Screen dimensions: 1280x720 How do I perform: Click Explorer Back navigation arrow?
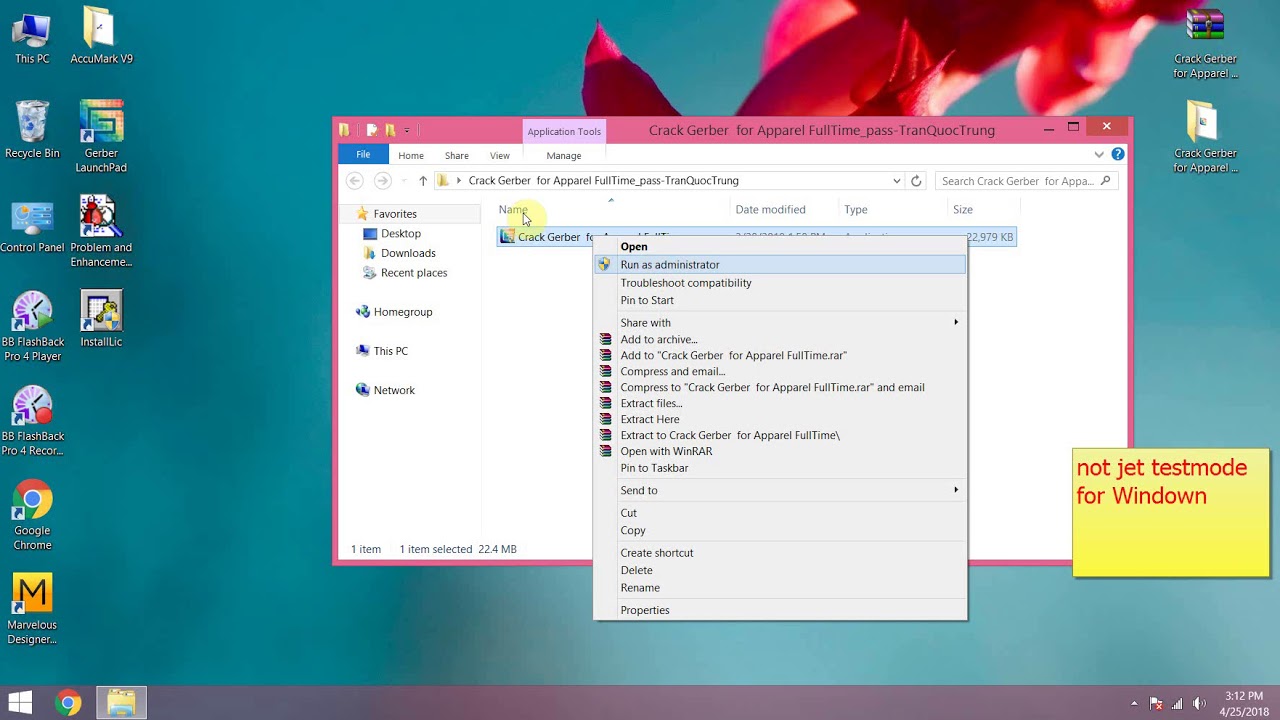pyautogui.click(x=354, y=181)
